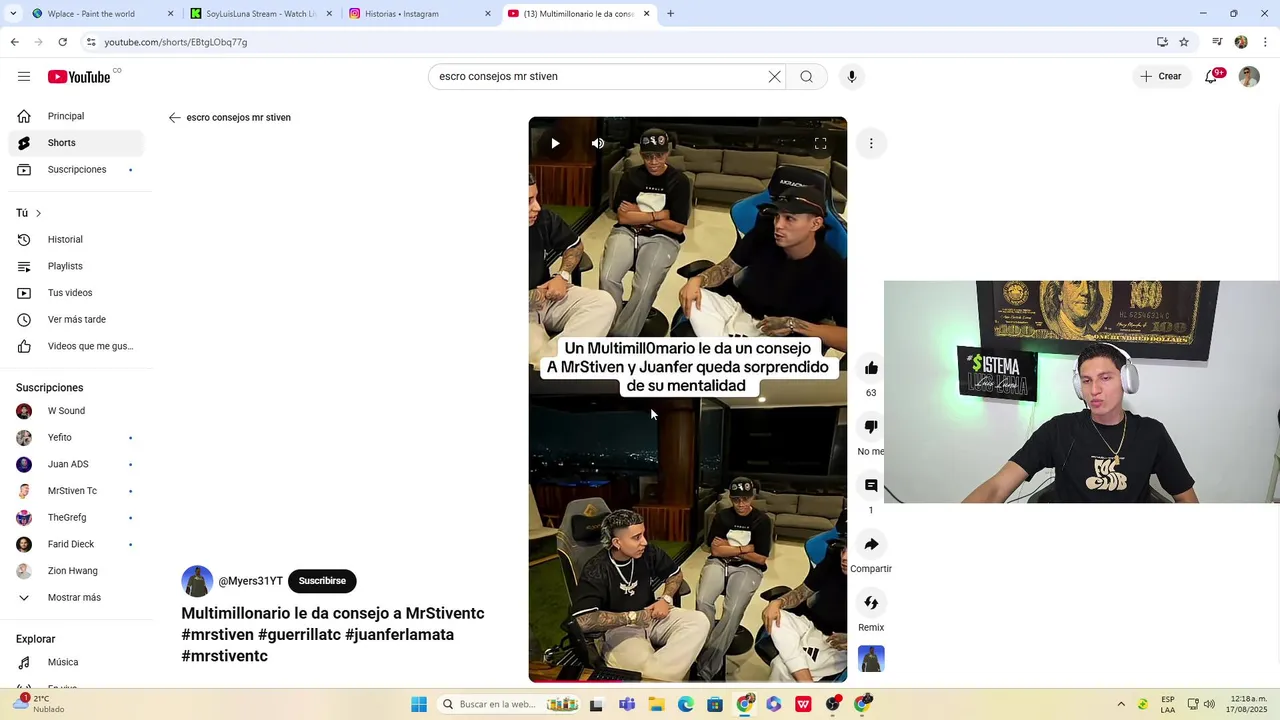Close the Instagram tab
The height and width of the screenshot is (720, 1280).
pos(488,14)
